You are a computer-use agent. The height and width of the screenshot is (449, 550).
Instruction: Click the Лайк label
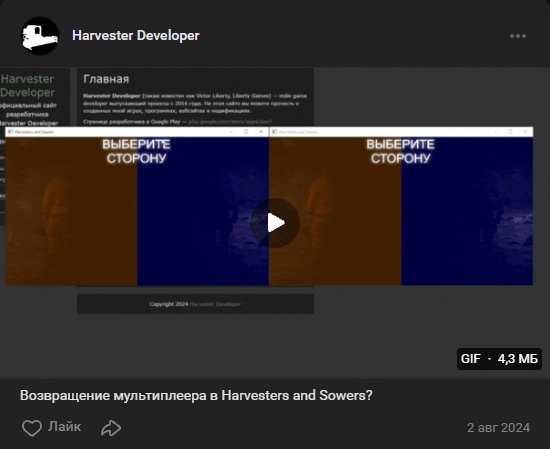[65, 427]
